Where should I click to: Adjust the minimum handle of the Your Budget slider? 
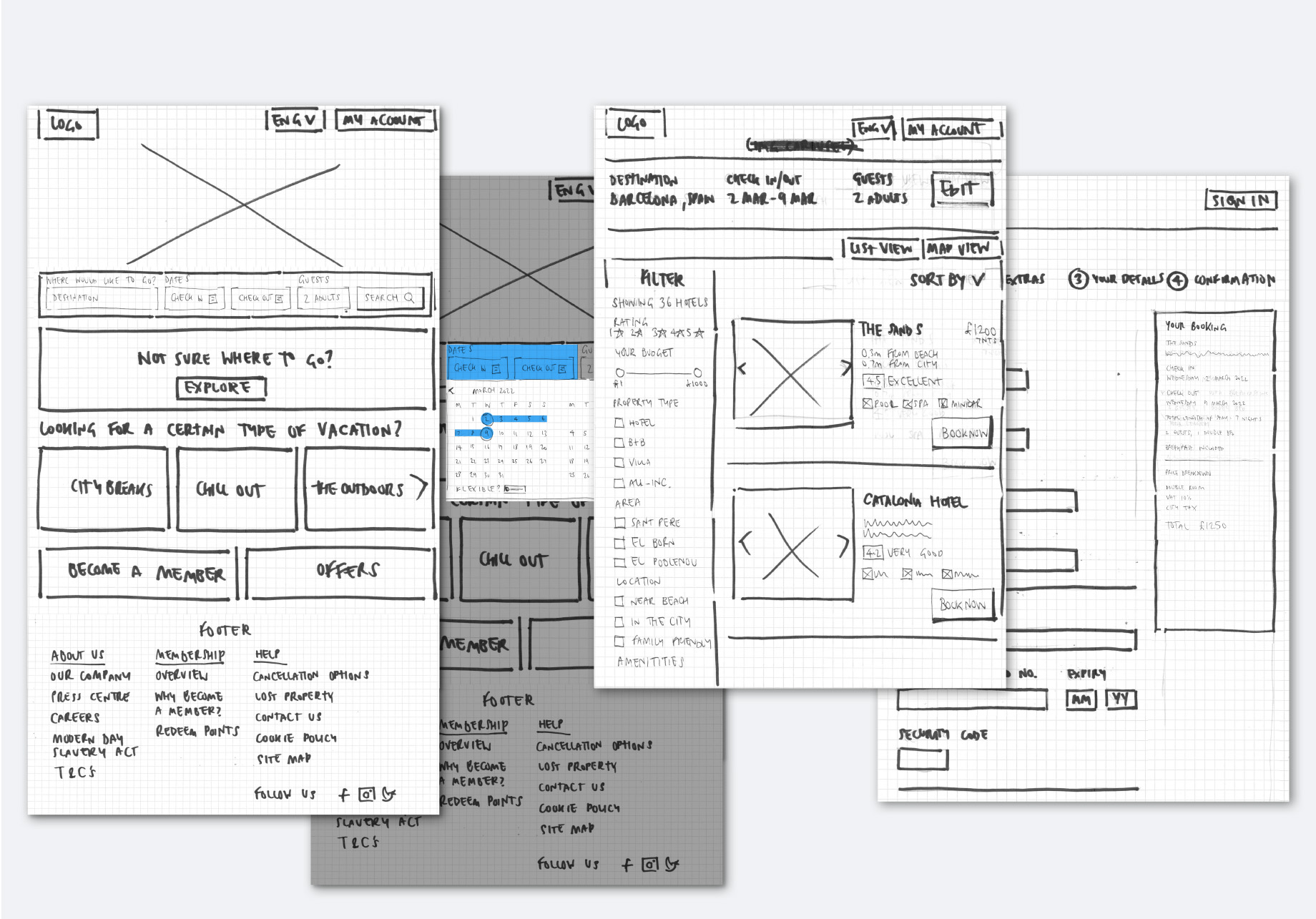click(620, 373)
